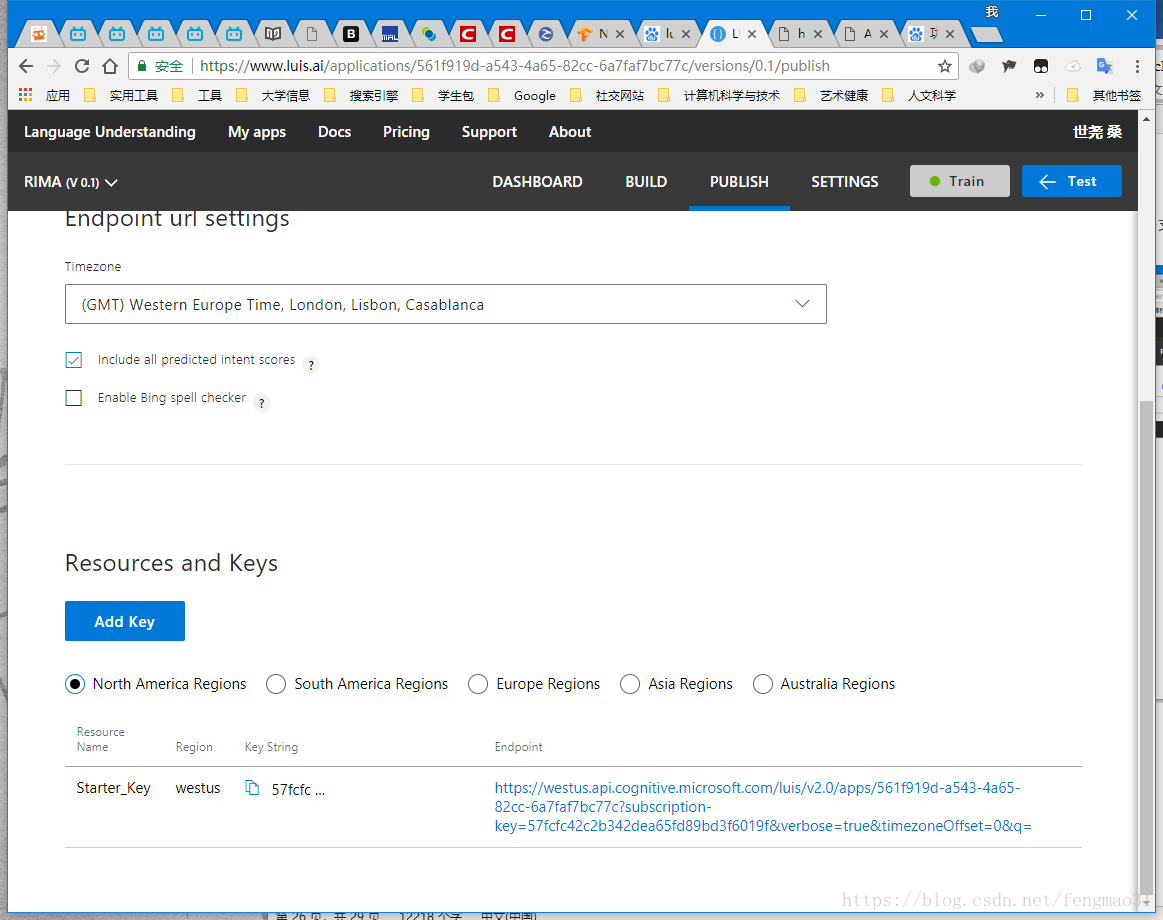The height and width of the screenshot is (920, 1163).
Task: Open Docs in the top navigation
Action: 335,132
